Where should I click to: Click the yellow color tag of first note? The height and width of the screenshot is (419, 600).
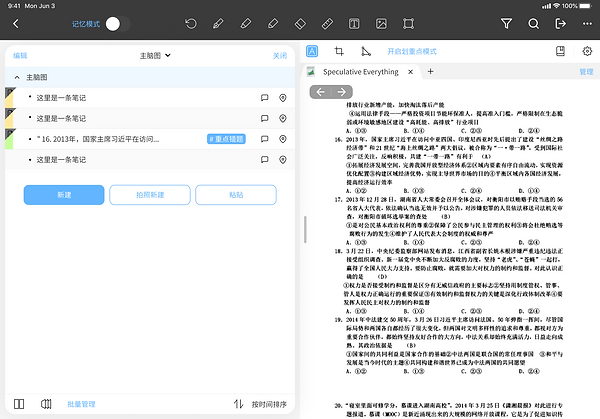[x=9, y=98]
